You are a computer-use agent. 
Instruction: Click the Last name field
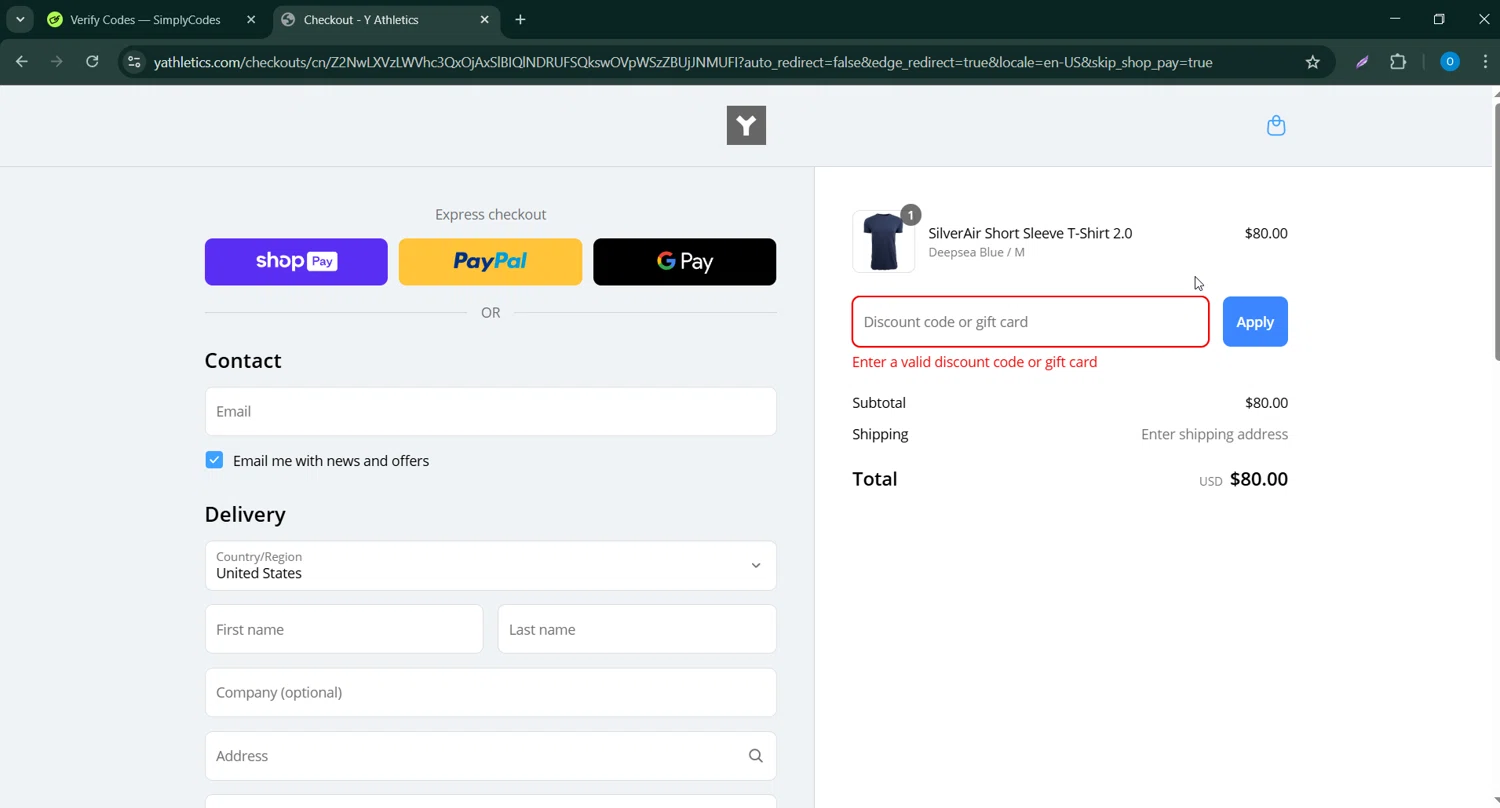click(637, 629)
